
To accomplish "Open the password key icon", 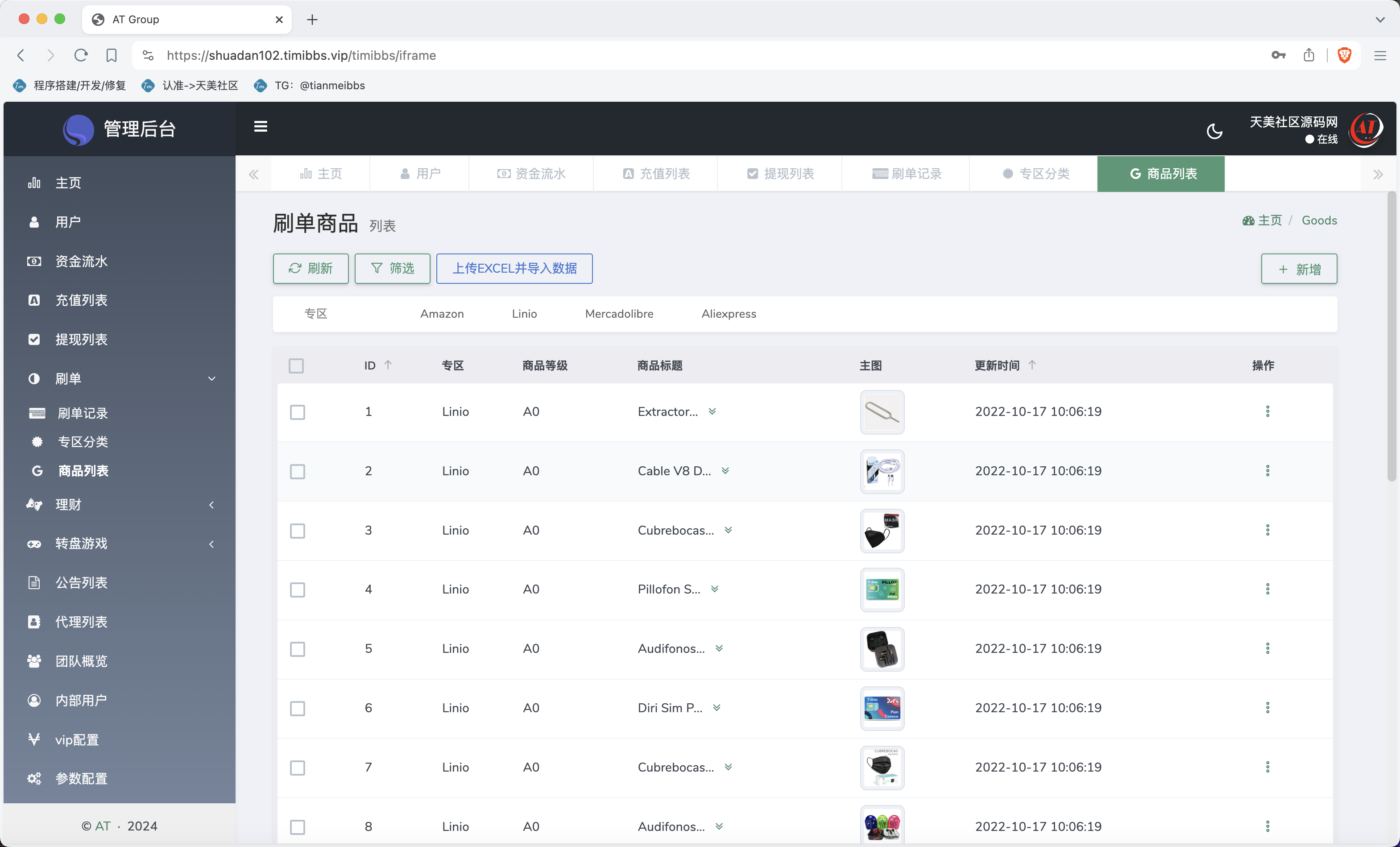I will [1278, 55].
